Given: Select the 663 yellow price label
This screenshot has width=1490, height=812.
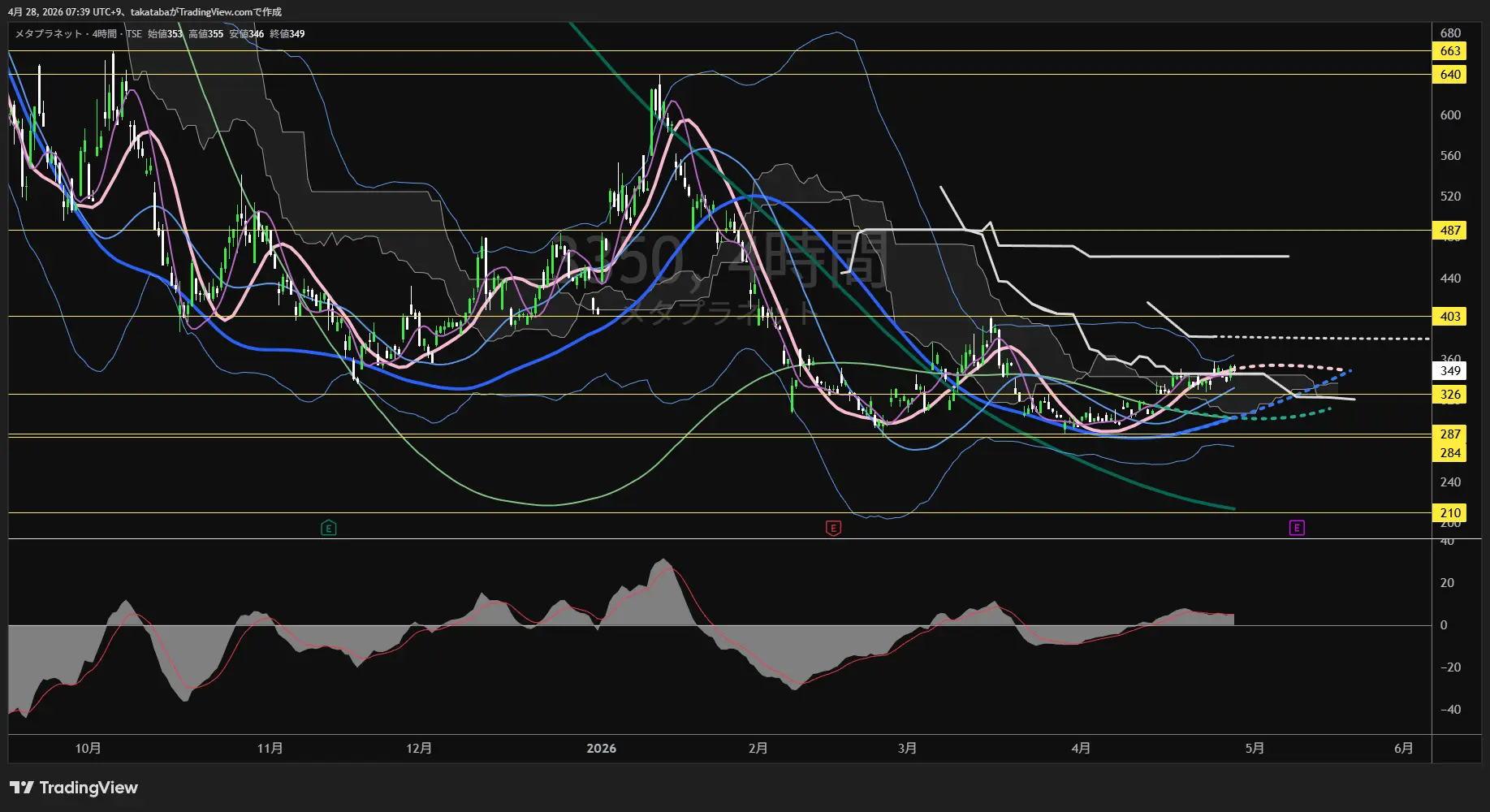Looking at the screenshot, I should coord(1450,51).
